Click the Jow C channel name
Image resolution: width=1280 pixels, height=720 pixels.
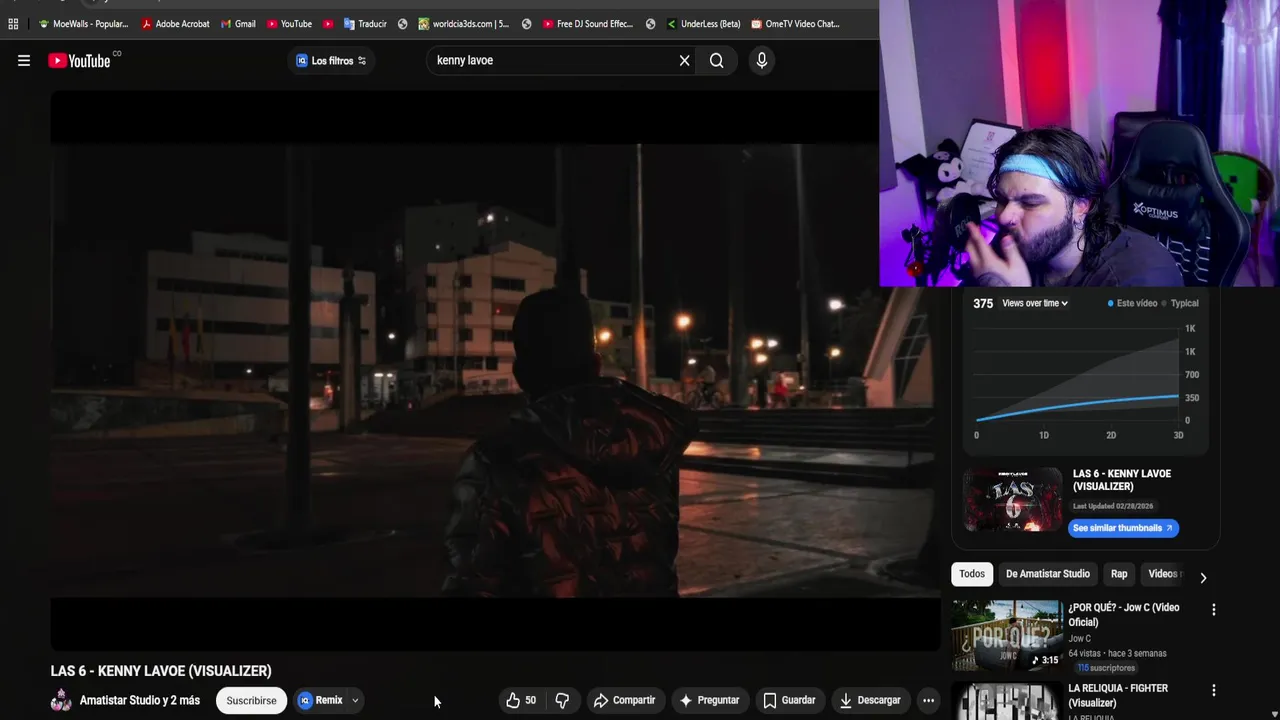pyautogui.click(x=1079, y=639)
